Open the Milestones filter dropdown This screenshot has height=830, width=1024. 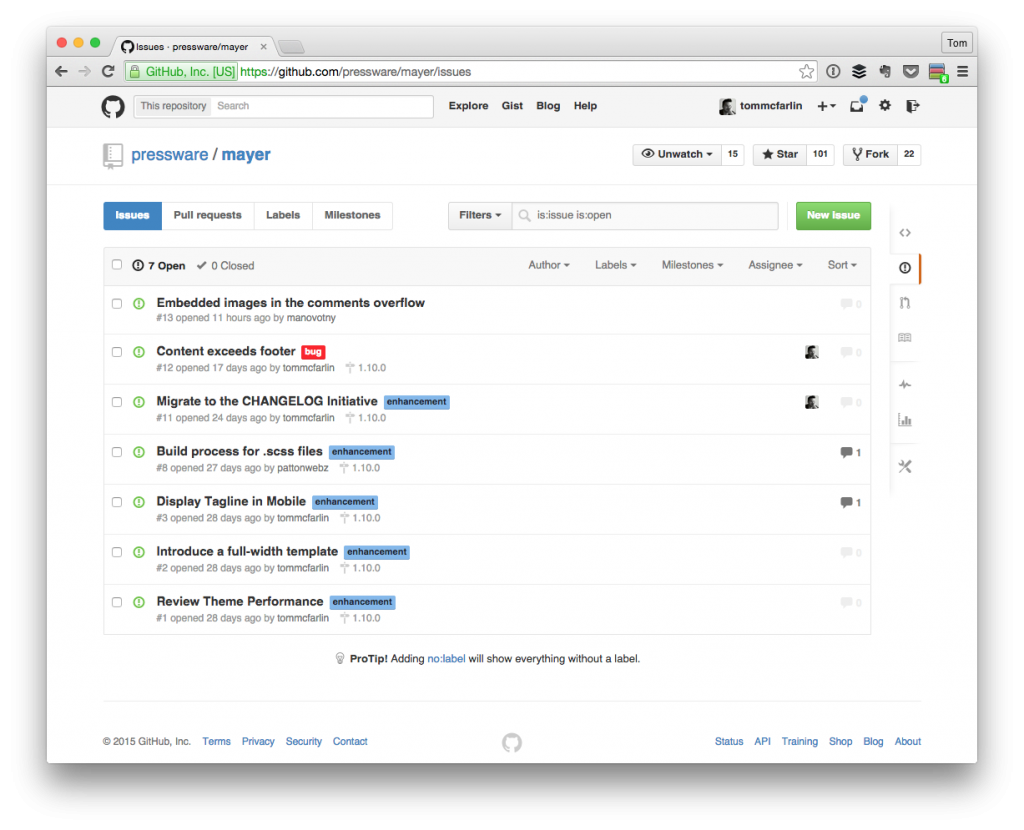click(692, 265)
